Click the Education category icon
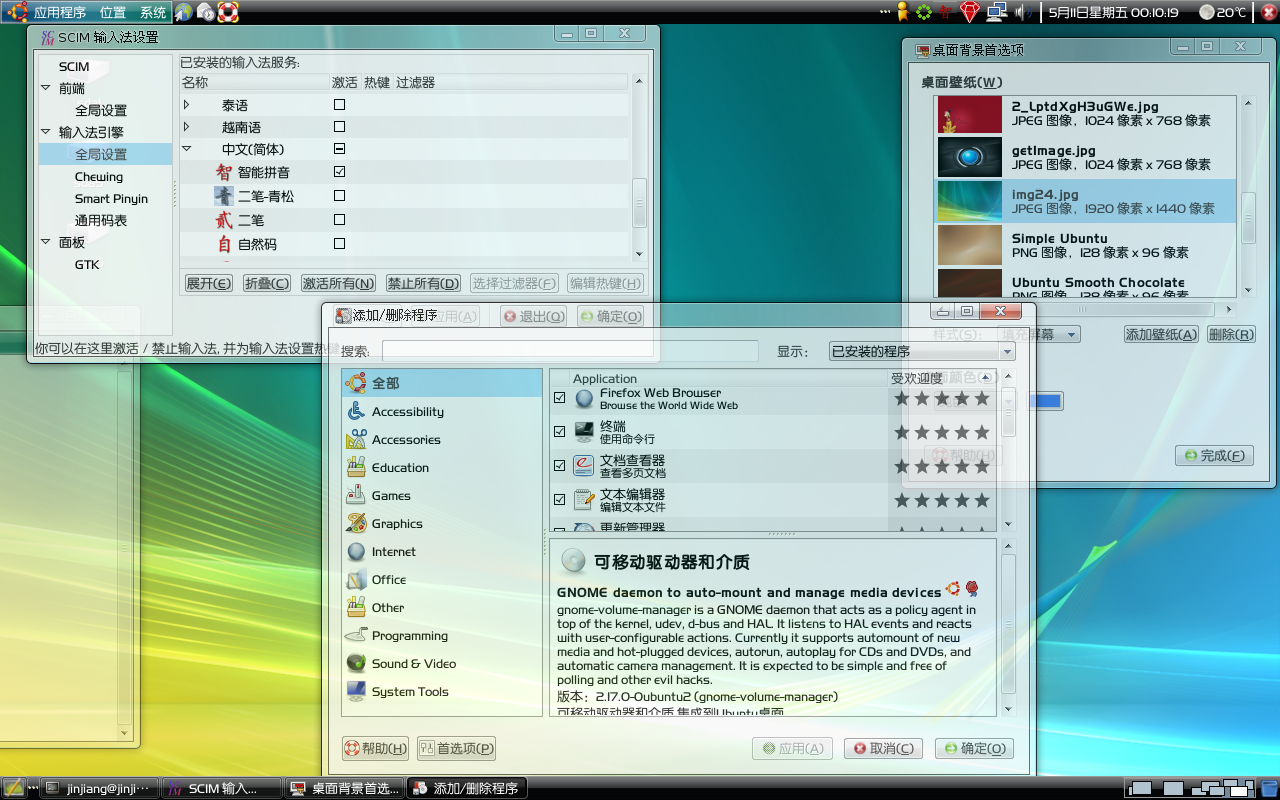Viewport: 1280px width, 800px height. click(356, 467)
